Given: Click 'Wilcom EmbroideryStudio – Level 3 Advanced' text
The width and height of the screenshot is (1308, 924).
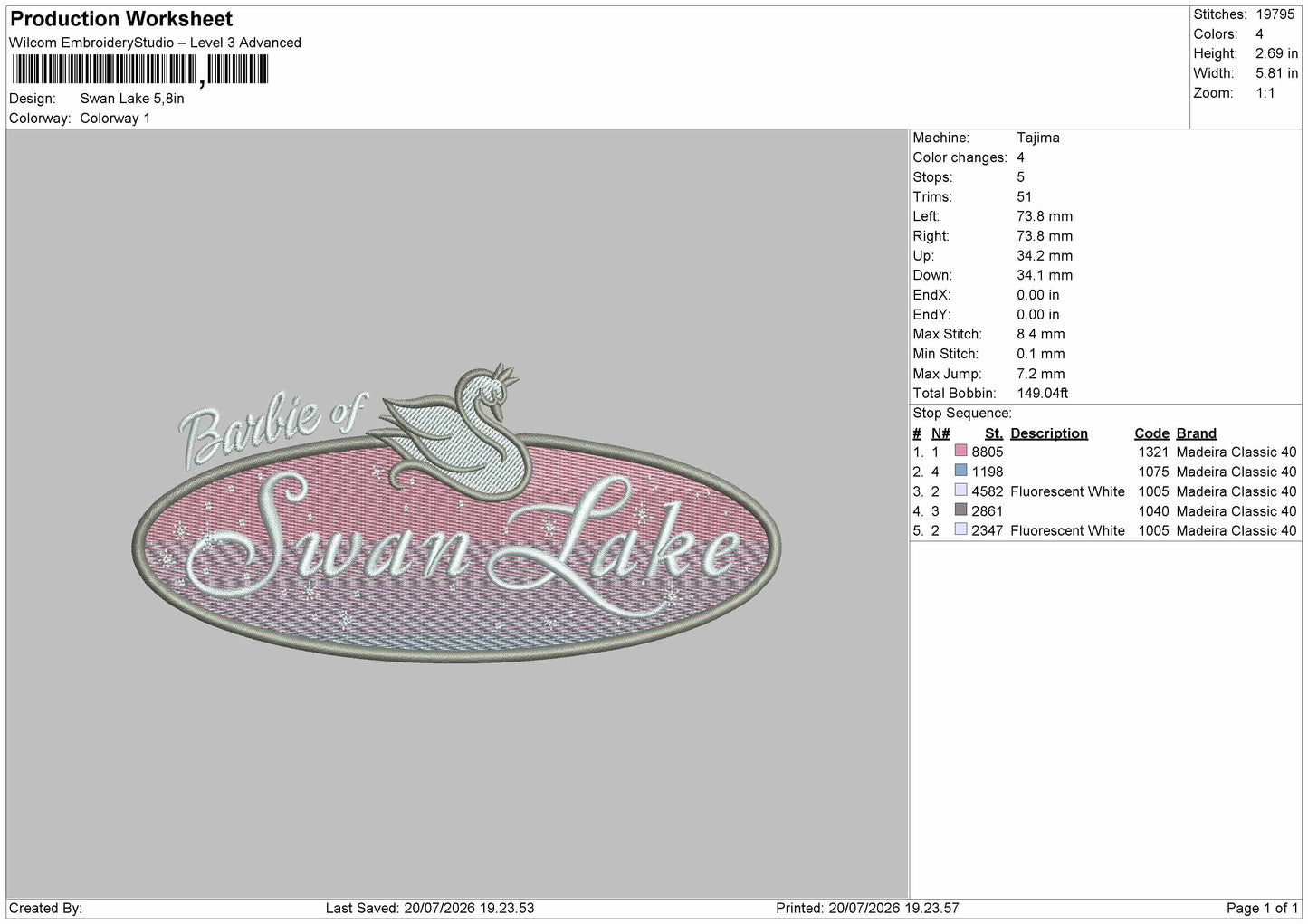Looking at the screenshot, I should tap(155, 43).
